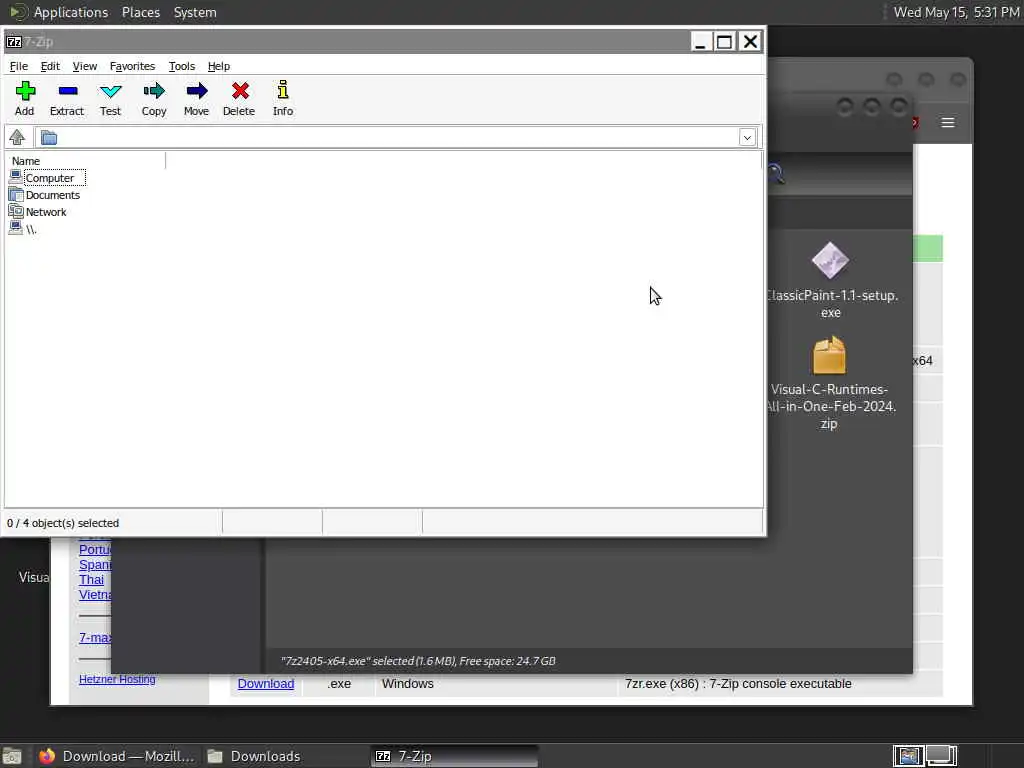Click the red Delete icon
Image resolution: width=1024 pixels, height=768 pixels.
pos(240,91)
